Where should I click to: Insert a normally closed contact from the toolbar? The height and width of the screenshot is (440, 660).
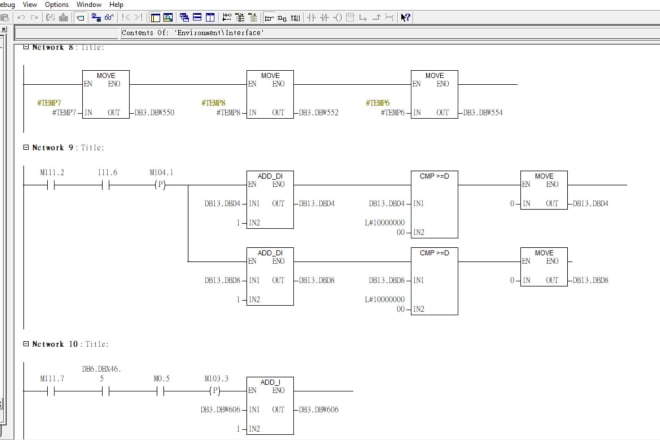[x=324, y=17]
